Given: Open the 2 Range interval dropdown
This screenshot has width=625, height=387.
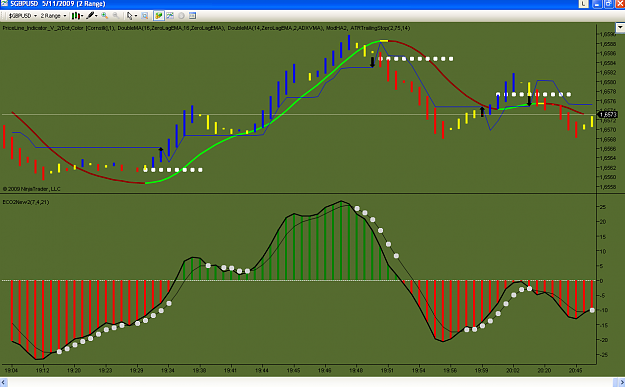Looking at the screenshot, I should click(53, 16).
